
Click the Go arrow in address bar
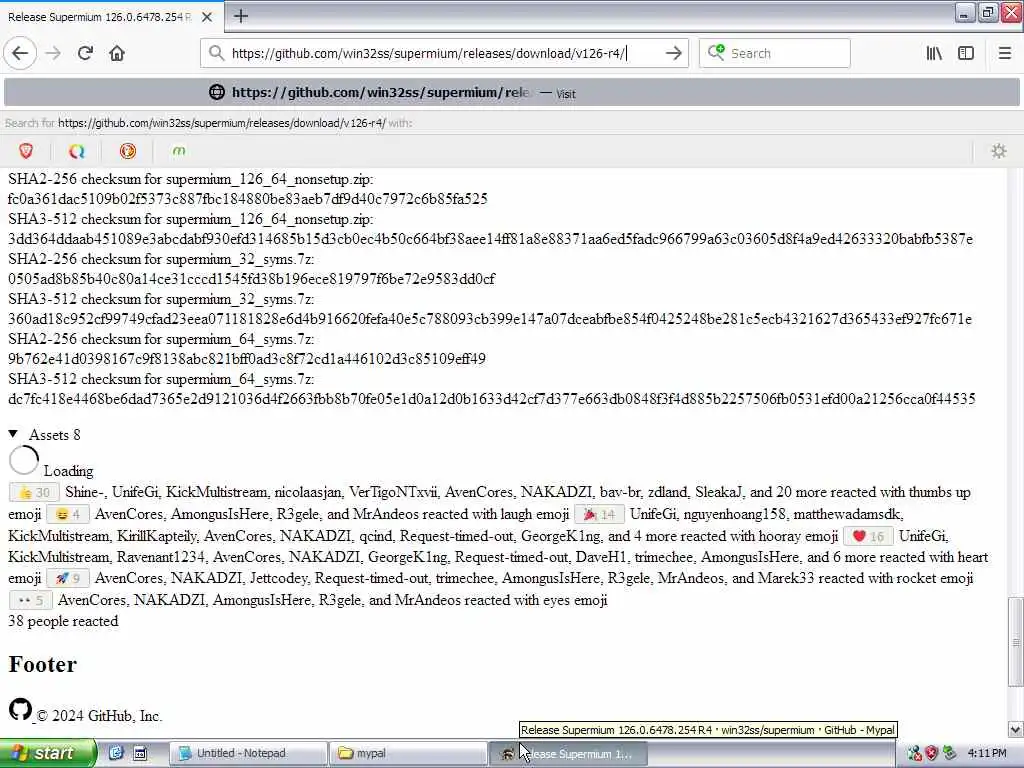[x=673, y=54]
